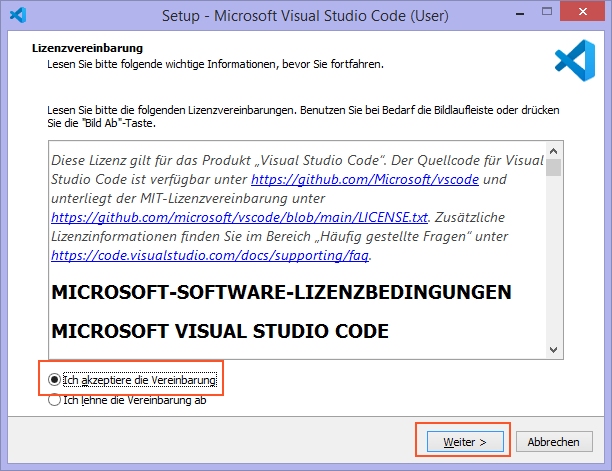Click the license scrollbar up arrow
This screenshot has width=612, height=471.
553,151
